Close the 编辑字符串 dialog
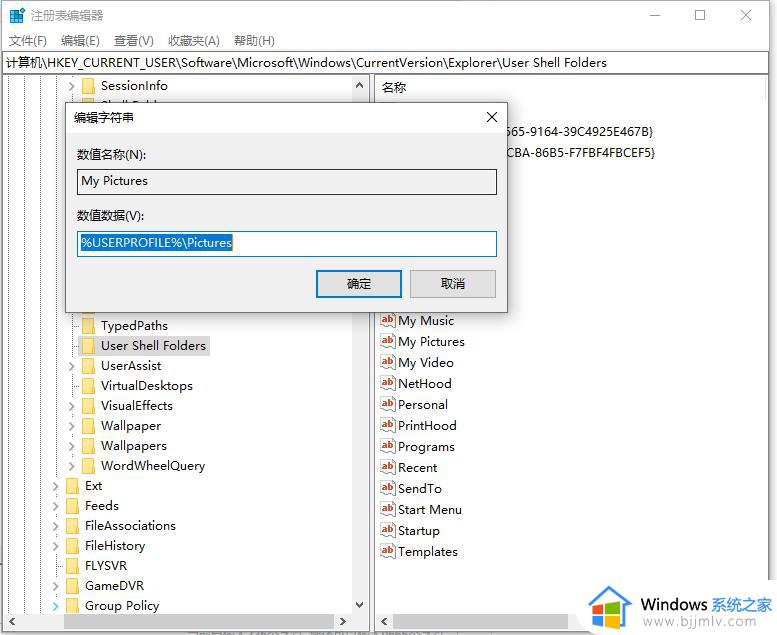 pyautogui.click(x=492, y=117)
